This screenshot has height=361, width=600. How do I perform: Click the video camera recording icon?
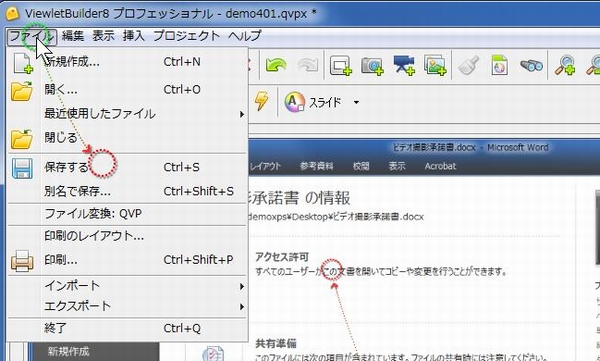404,65
